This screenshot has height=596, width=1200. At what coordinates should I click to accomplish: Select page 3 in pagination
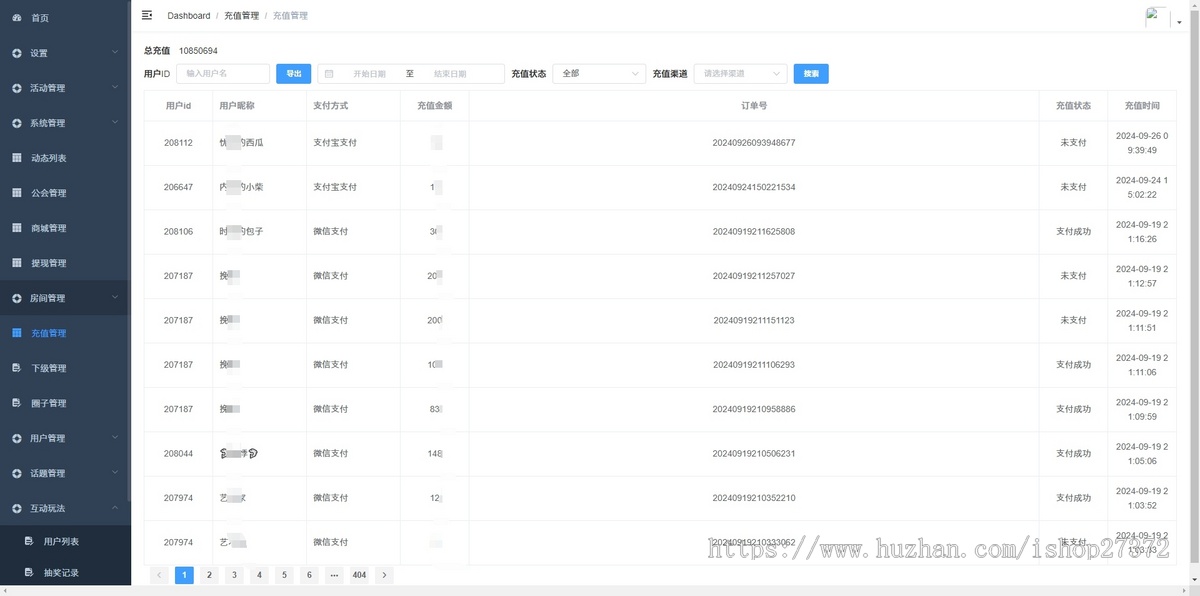(x=234, y=575)
